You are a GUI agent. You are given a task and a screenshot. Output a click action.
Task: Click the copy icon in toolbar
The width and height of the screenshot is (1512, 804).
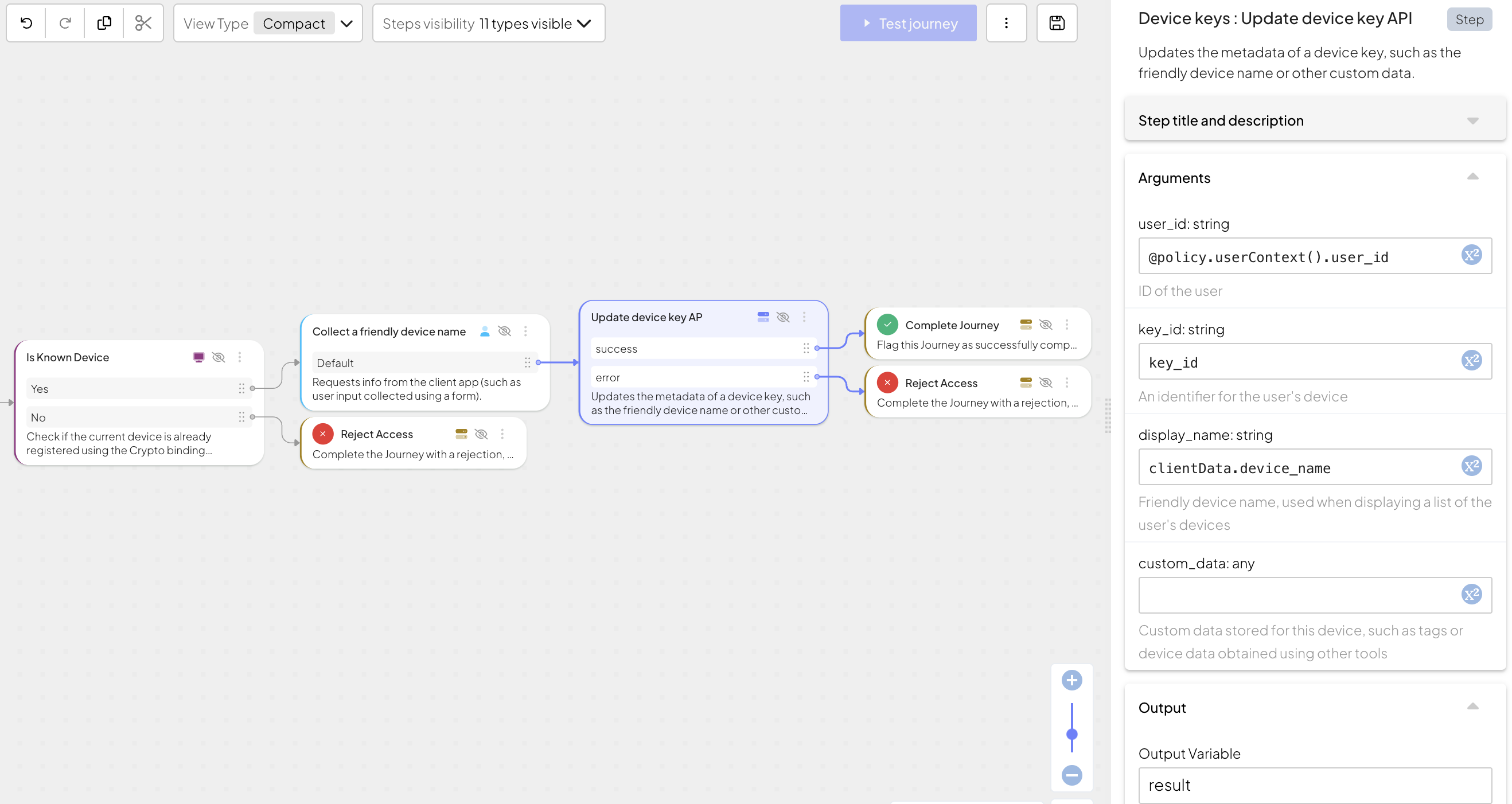tap(104, 24)
